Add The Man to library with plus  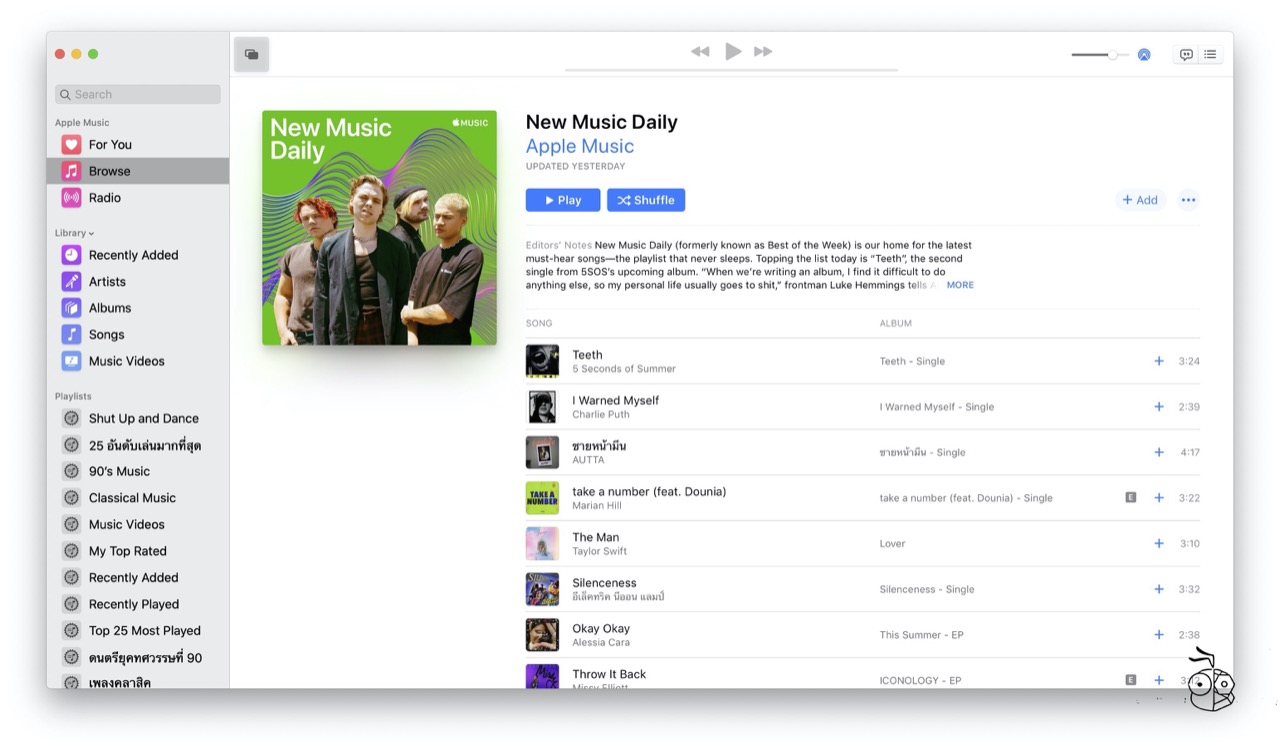[1159, 544]
